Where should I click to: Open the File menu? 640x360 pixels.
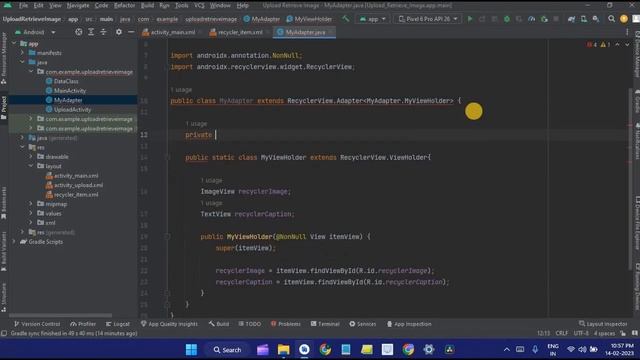coord(23,6)
